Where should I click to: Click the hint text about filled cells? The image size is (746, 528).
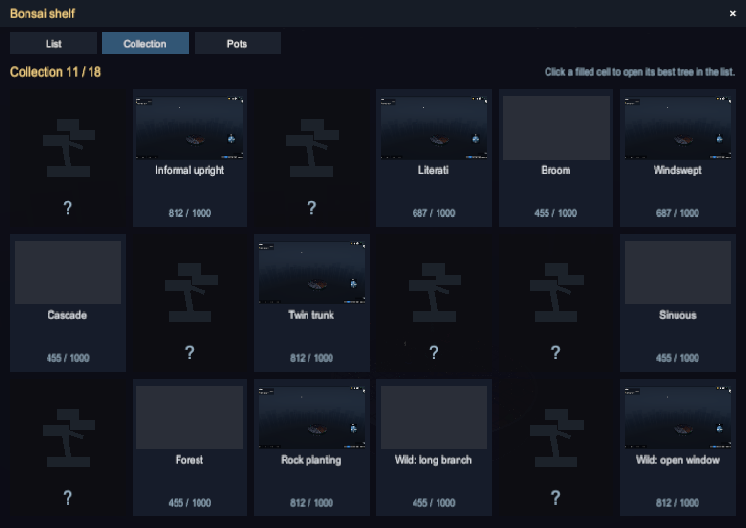(x=640, y=72)
